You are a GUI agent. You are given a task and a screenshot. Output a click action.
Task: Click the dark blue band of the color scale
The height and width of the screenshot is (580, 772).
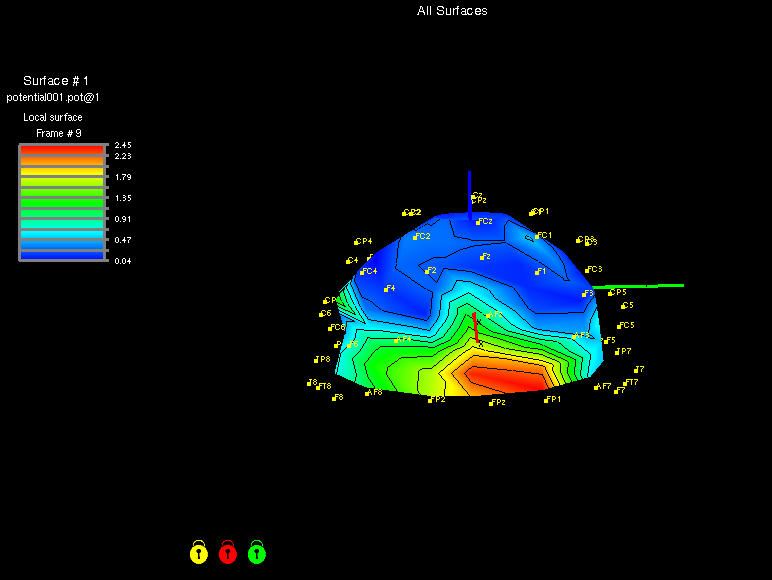pyautogui.click(x=61, y=255)
